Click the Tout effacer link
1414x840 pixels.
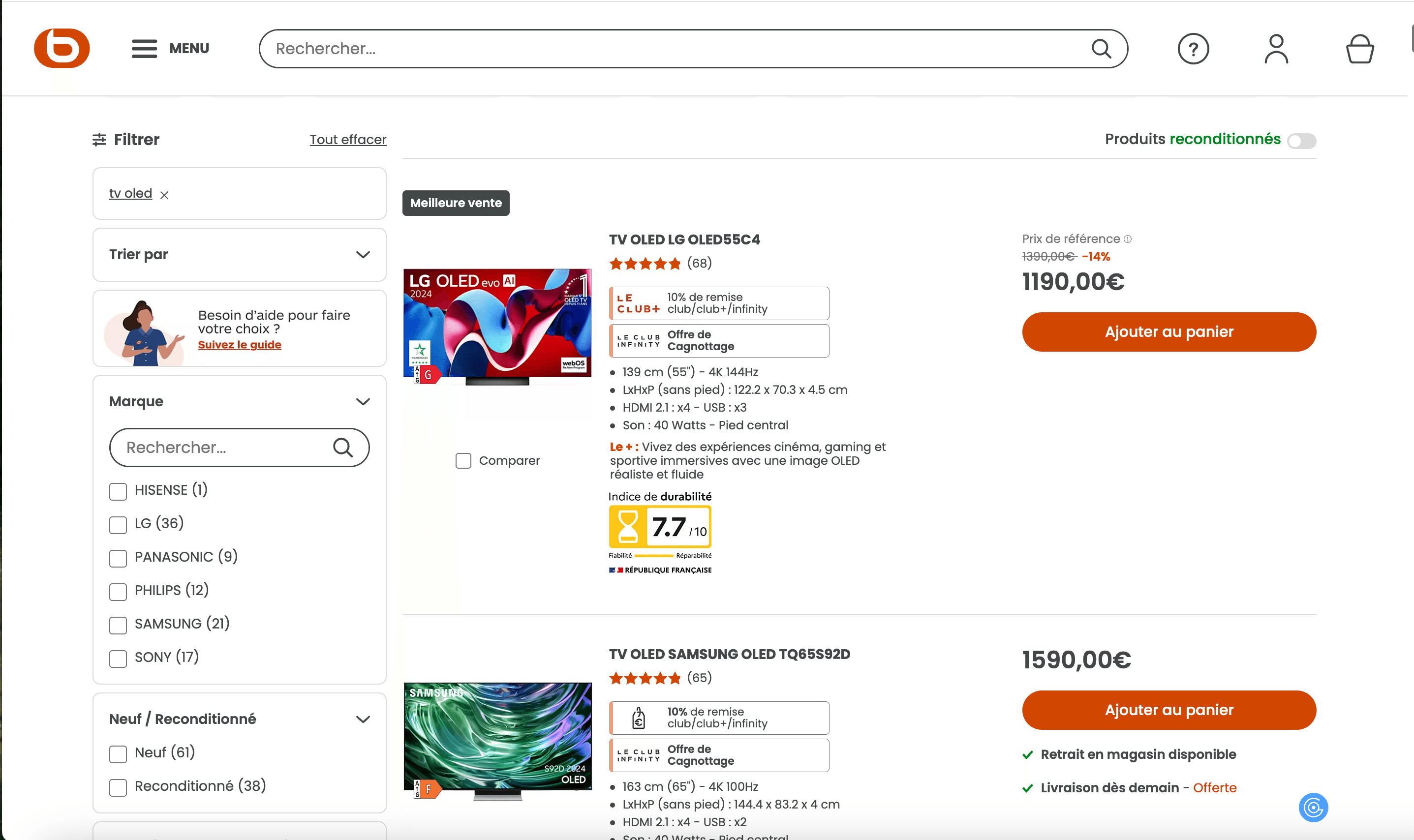(x=348, y=140)
